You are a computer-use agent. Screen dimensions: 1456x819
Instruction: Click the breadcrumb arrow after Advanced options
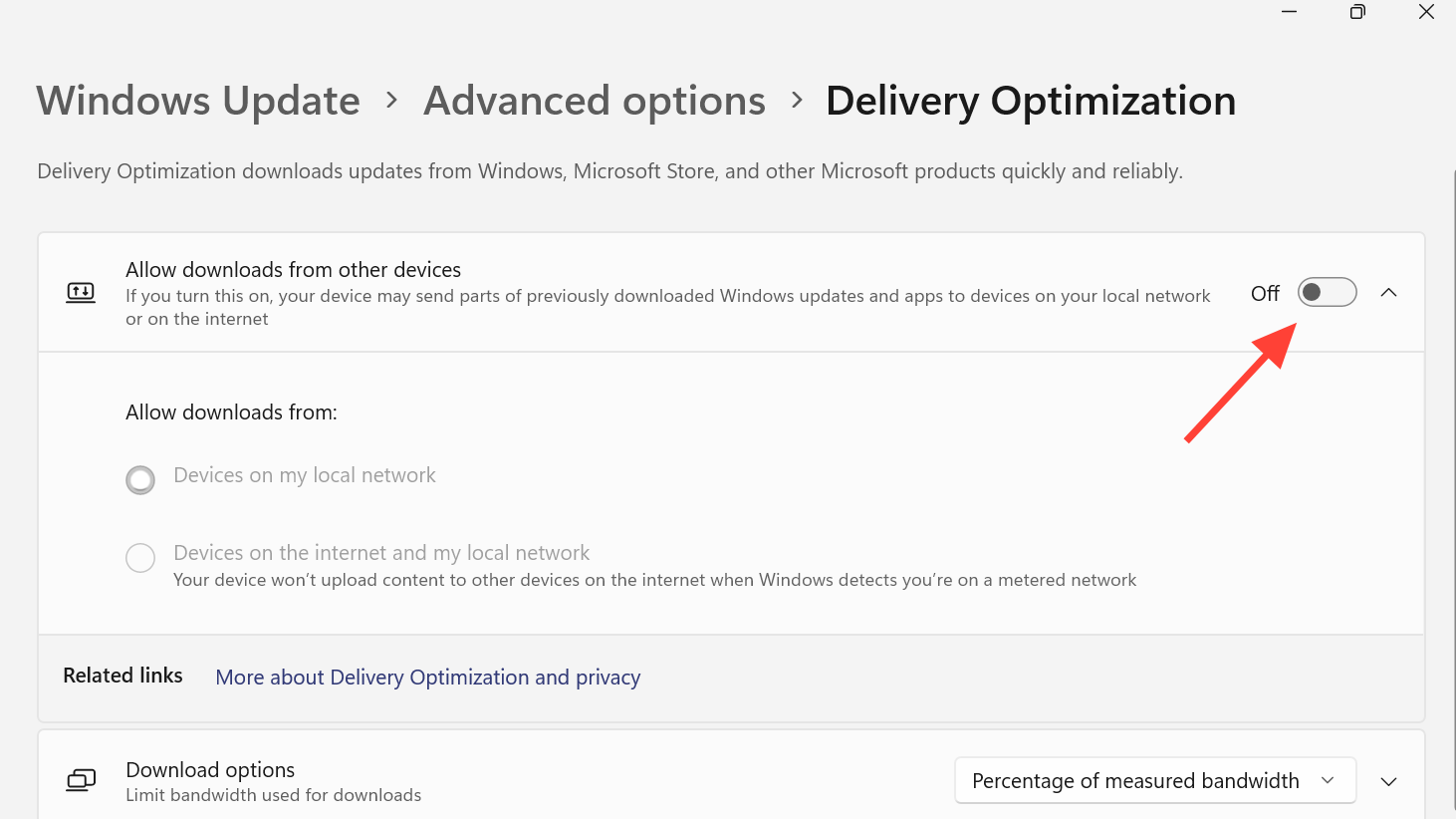797,100
